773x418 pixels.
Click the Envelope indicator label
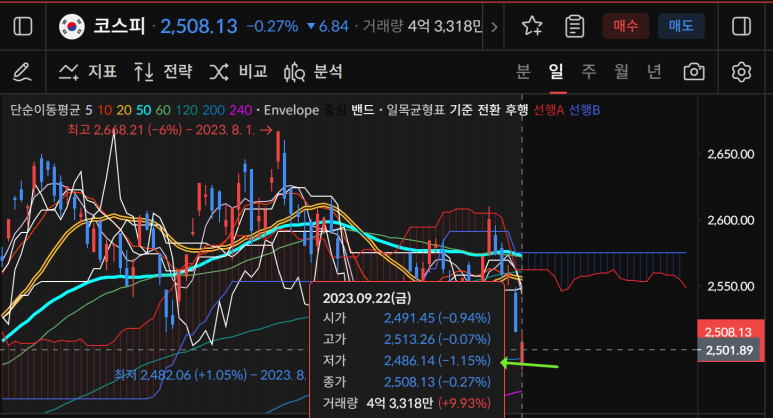tap(291, 110)
